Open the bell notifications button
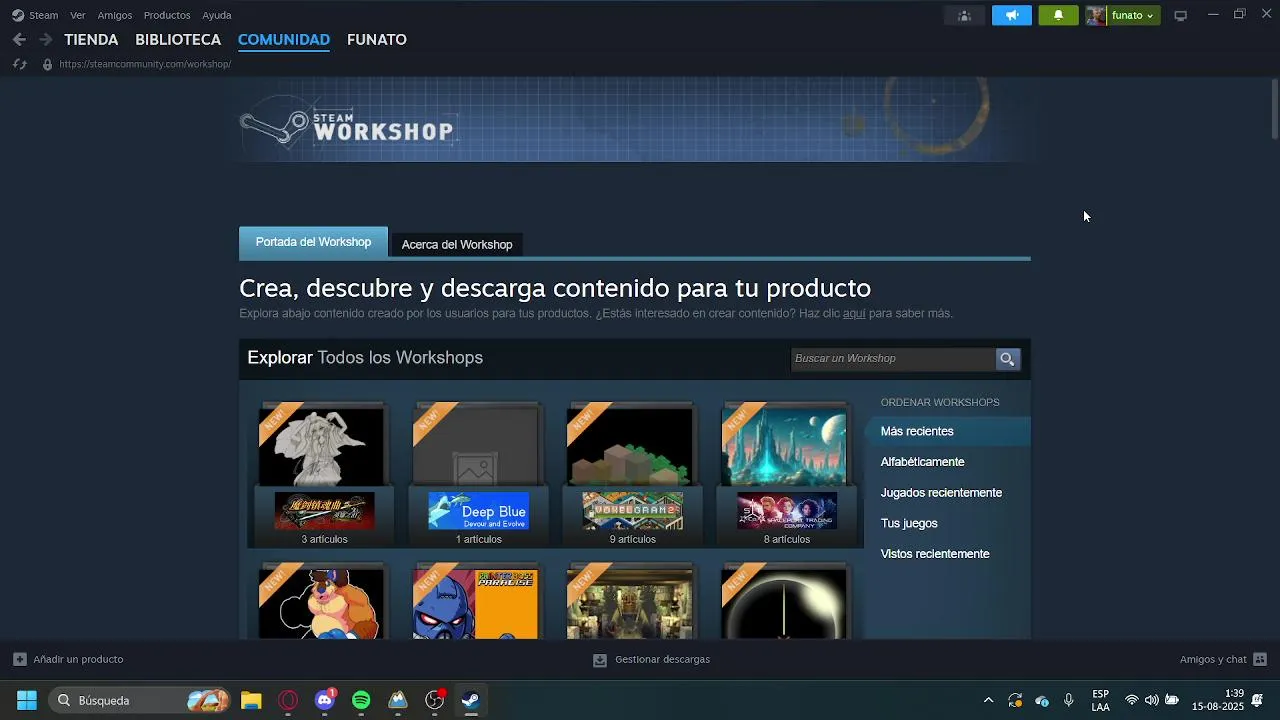This screenshot has height=720, width=1280. (x=1058, y=15)
